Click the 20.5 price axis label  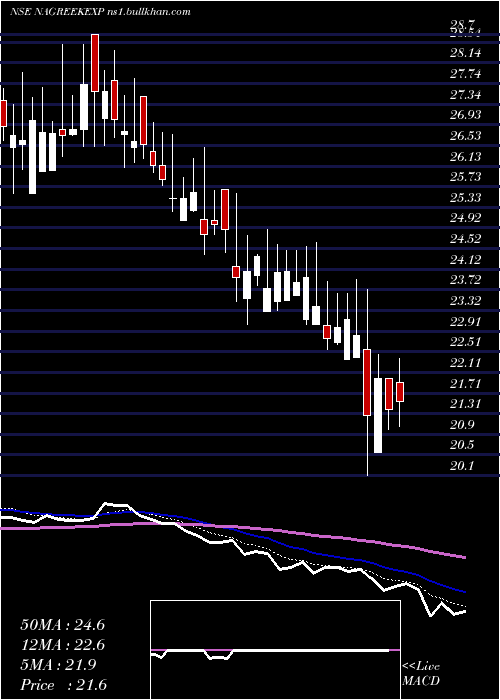click(x=462, y=445)
